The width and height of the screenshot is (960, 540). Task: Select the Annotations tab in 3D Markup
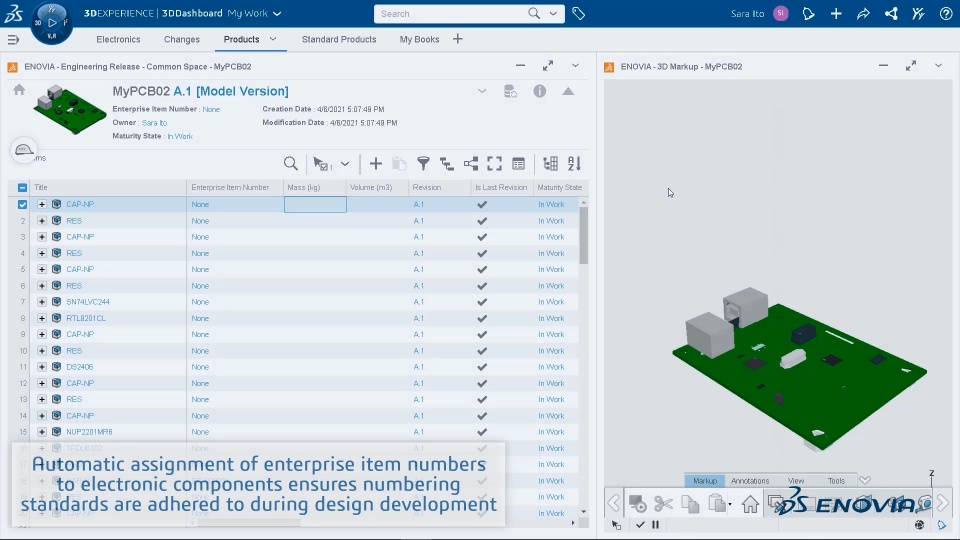750,481
